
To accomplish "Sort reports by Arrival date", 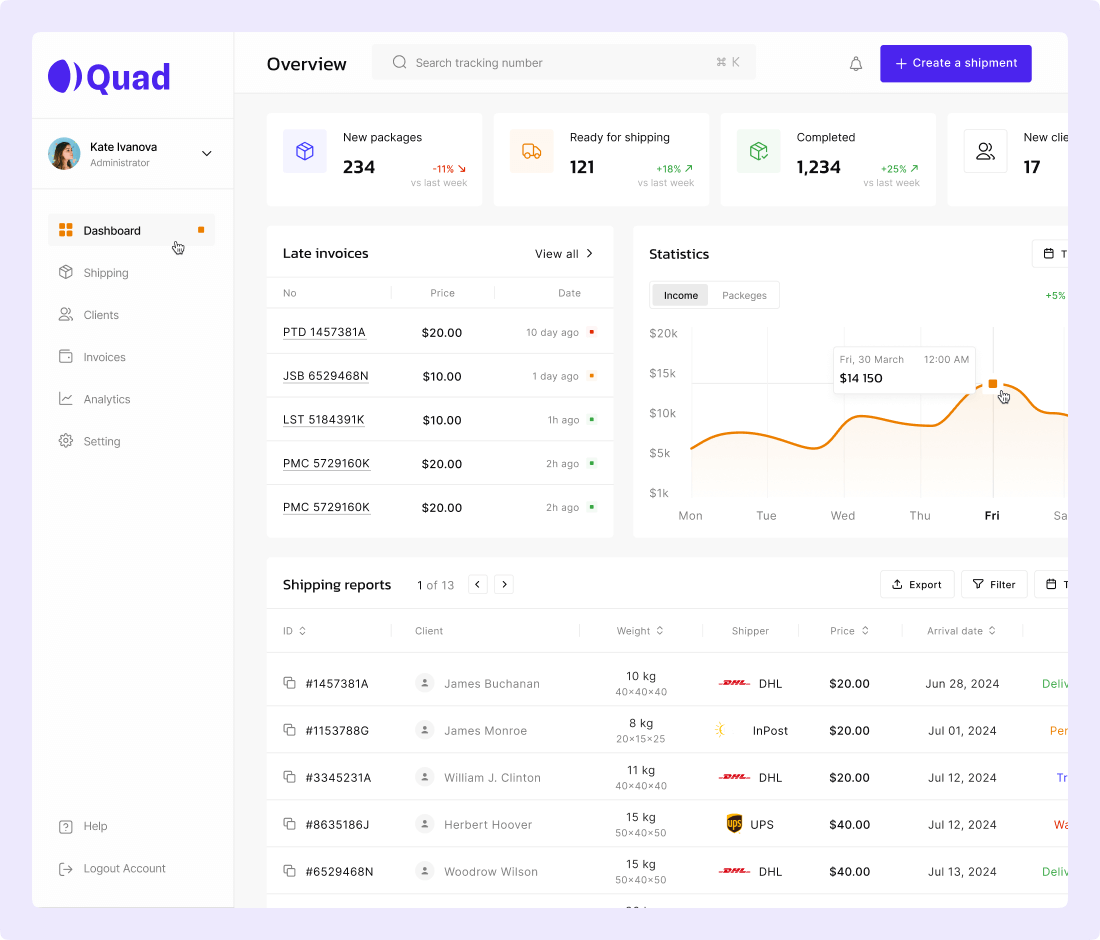I will 992,631.
